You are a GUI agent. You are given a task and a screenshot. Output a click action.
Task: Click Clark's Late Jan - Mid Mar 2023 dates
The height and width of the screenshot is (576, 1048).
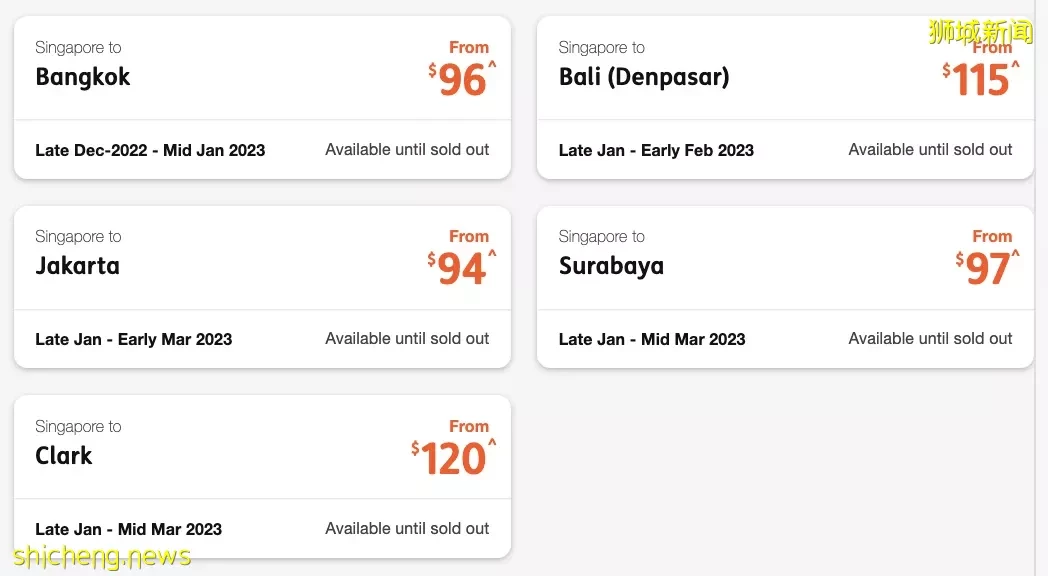[128, 529]
